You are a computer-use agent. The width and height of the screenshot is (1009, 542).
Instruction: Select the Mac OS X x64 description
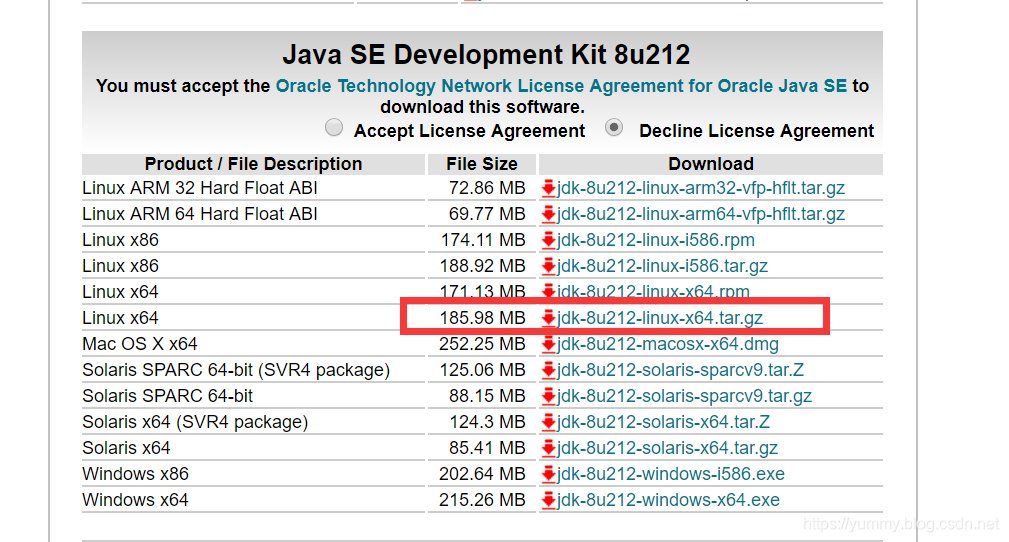click(x=140, y=344)
